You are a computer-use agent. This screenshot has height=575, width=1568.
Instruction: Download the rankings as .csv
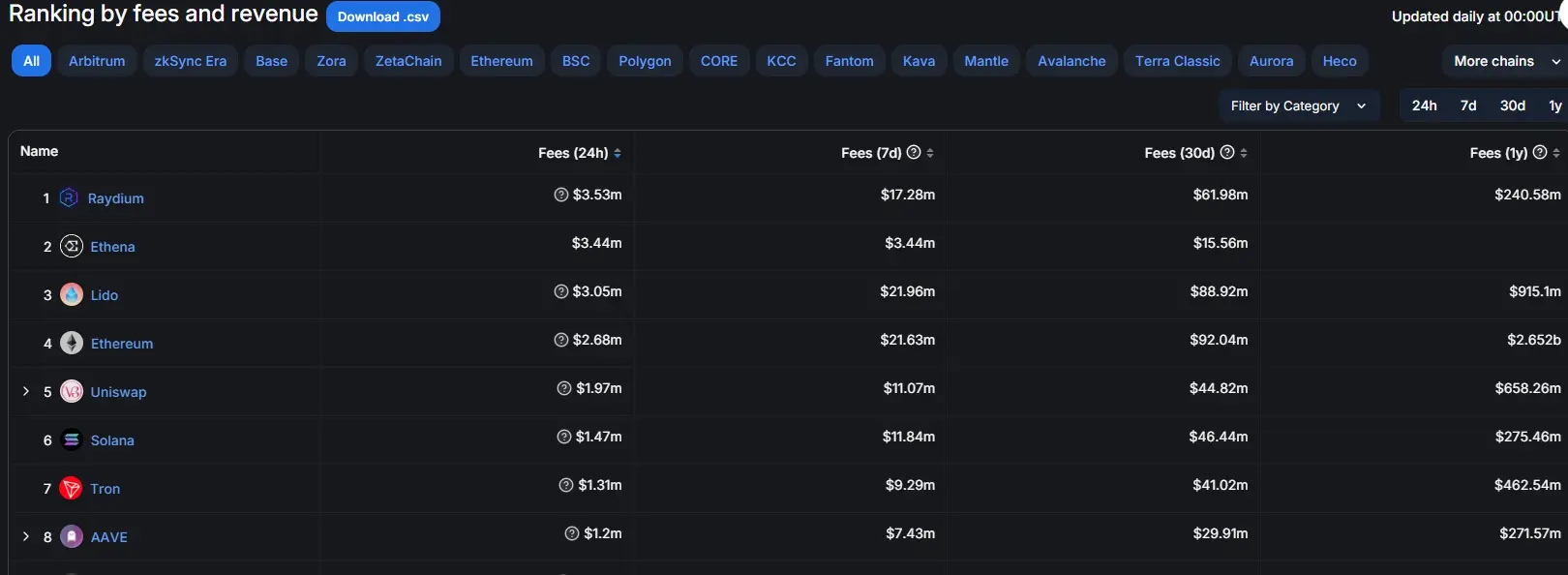383,16
